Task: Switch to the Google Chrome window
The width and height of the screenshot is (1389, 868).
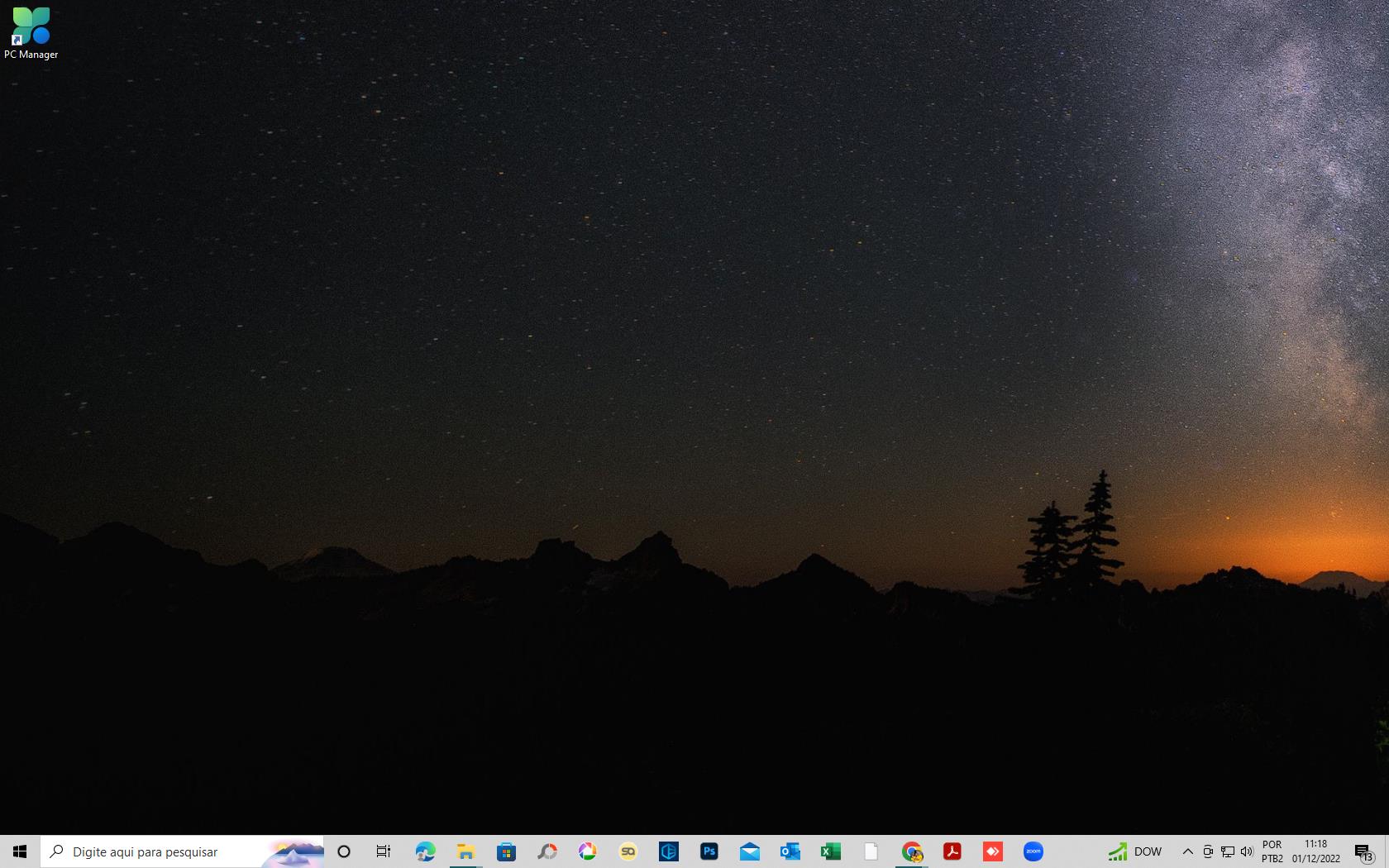Action: [x=912, y=851]
